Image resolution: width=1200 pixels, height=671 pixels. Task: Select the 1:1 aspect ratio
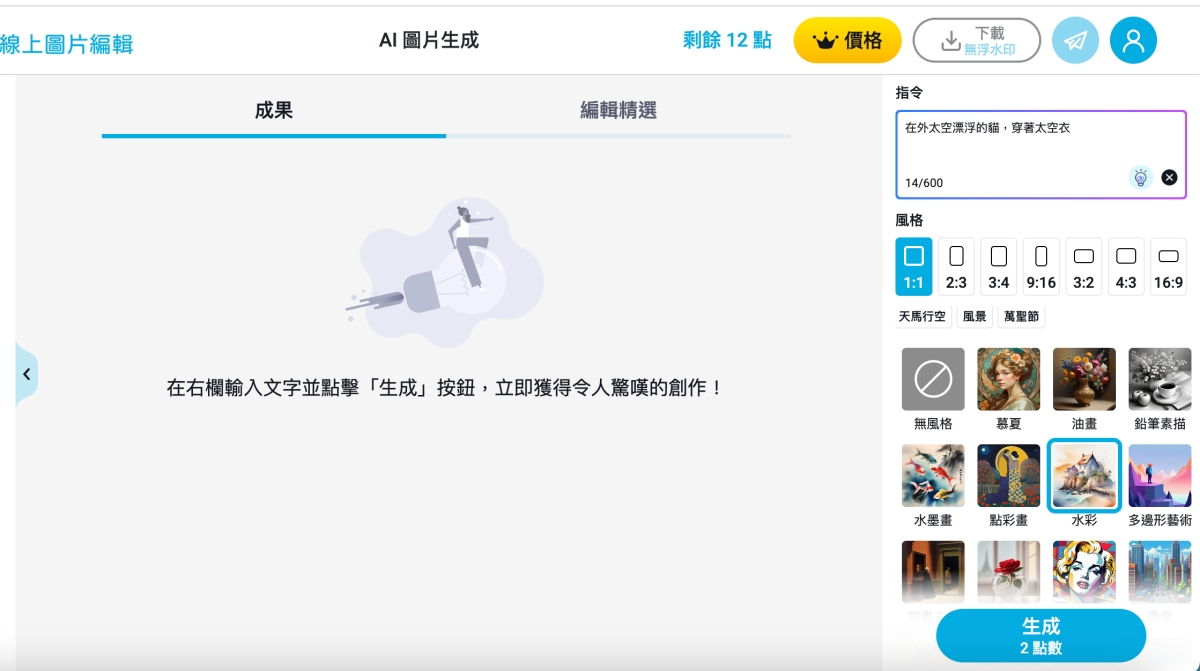click(x=914, y=267)
